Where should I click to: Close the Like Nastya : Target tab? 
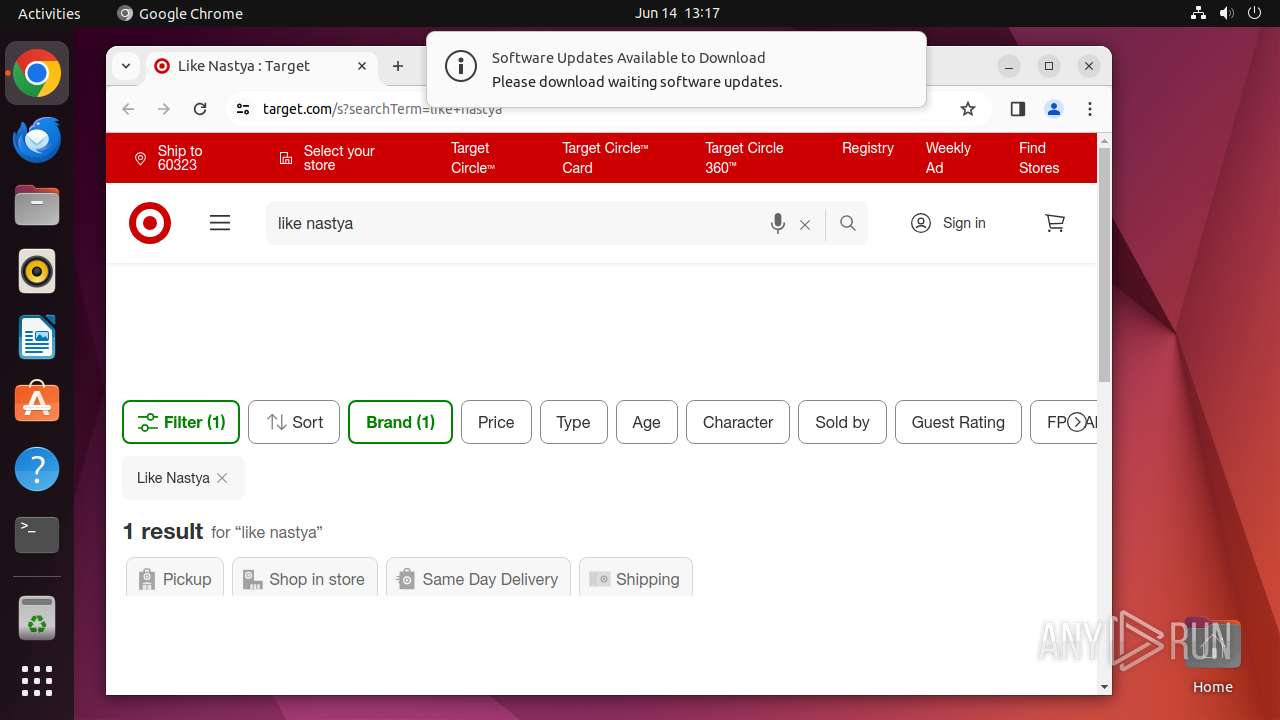(362, 66)
